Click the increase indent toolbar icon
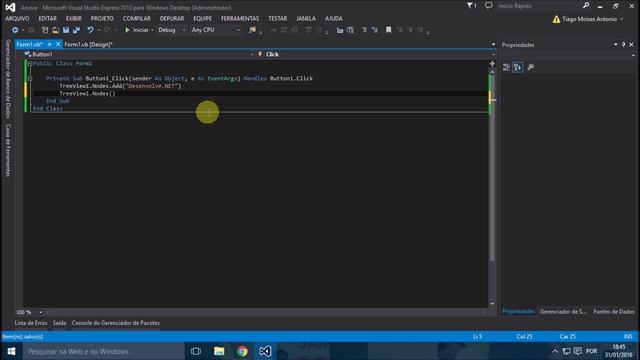640x360 pixels. (350, 30)
